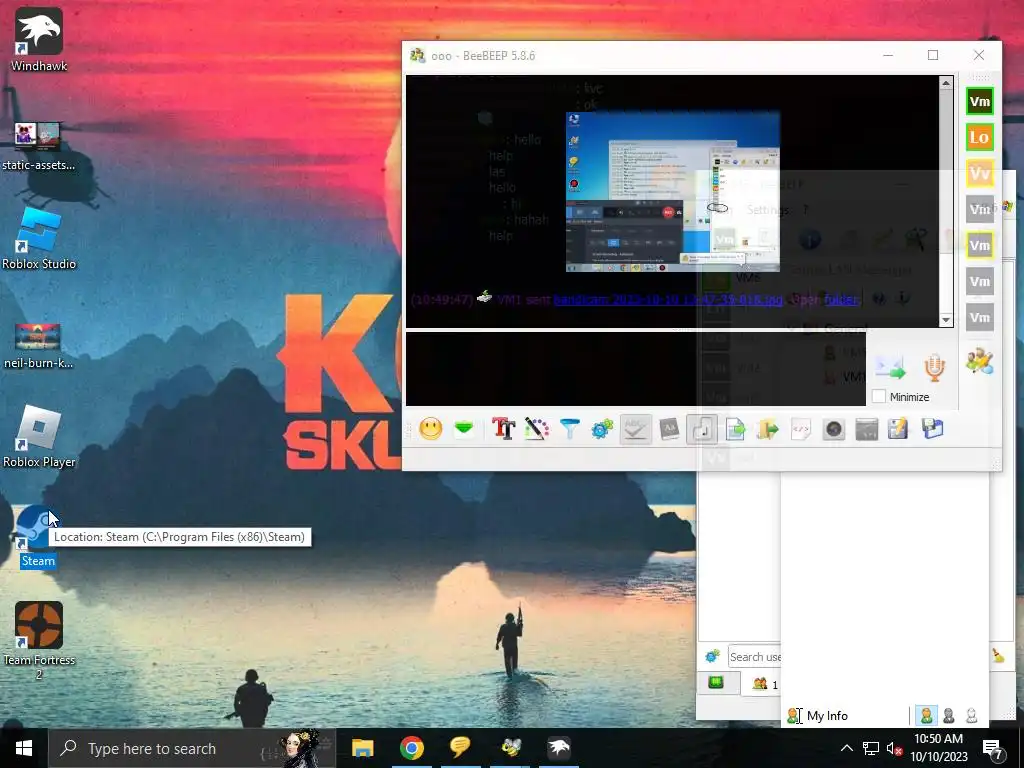This screenshot has height=768, width=1024.
Task: Click gears icon beside Search users field
Action: click(x=712, y=656)
